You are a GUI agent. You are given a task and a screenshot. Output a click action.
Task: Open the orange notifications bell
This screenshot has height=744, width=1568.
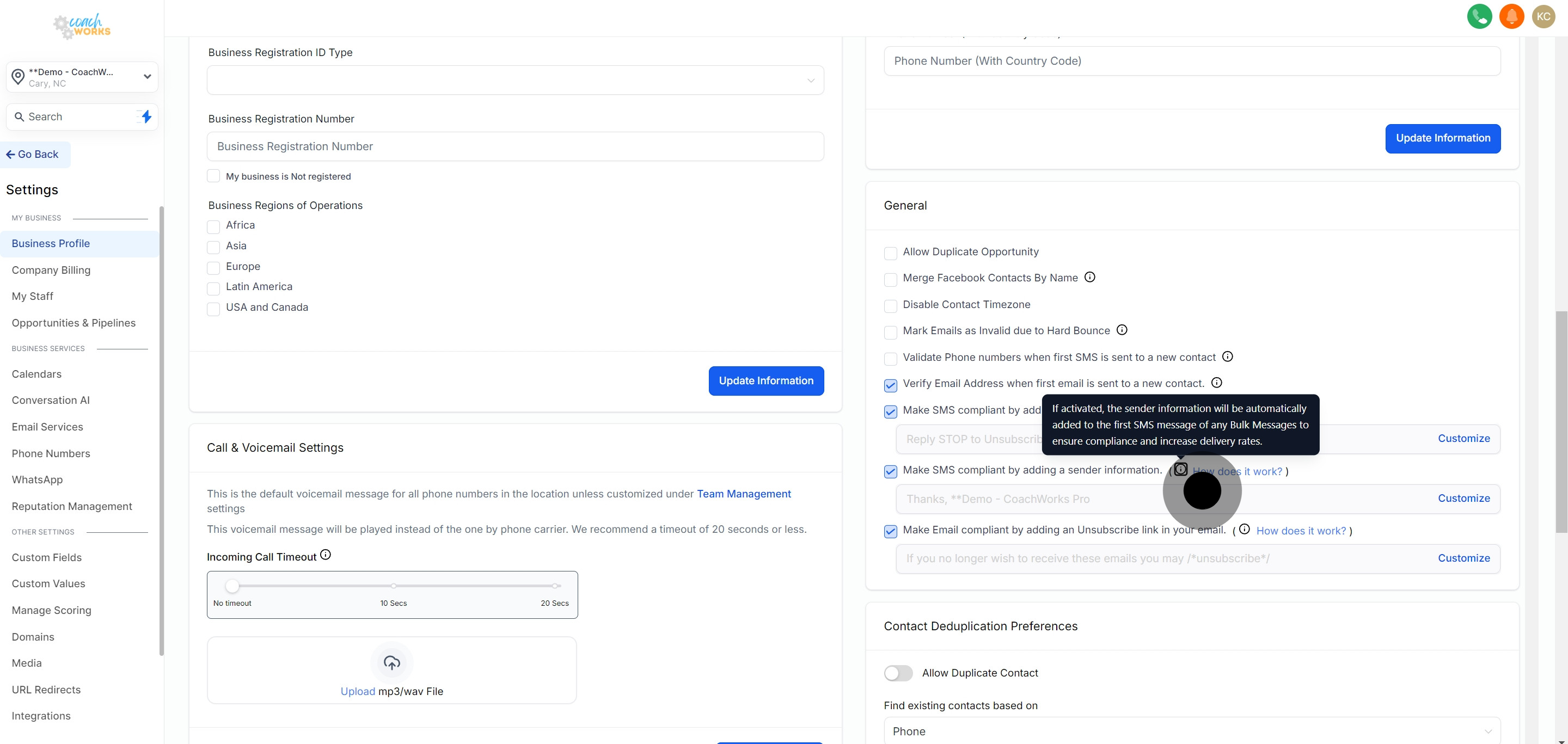click(x=1511, y=16)
